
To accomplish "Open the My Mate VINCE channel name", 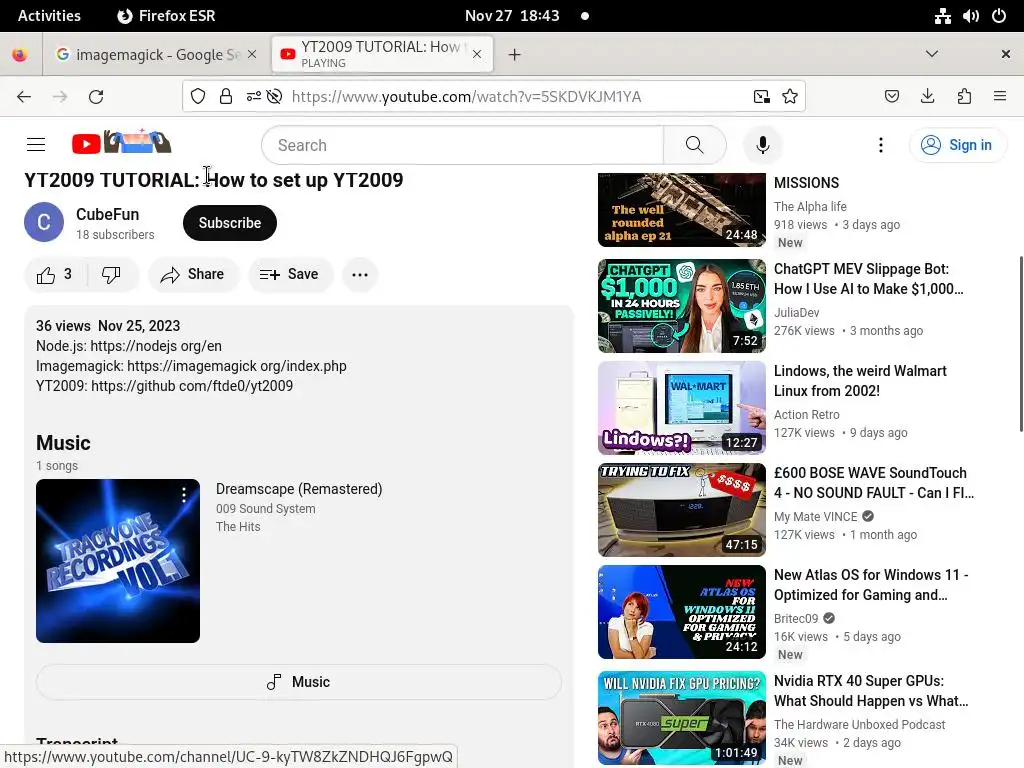I will click(816, 517).
